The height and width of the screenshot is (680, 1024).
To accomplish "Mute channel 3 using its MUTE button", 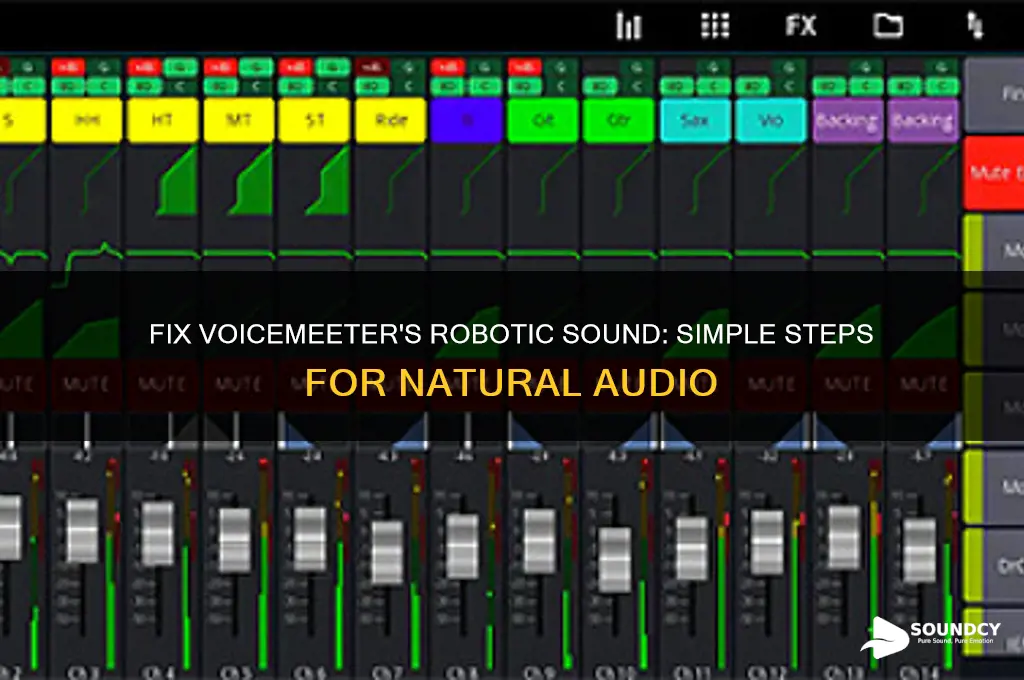I will (87, 384).
